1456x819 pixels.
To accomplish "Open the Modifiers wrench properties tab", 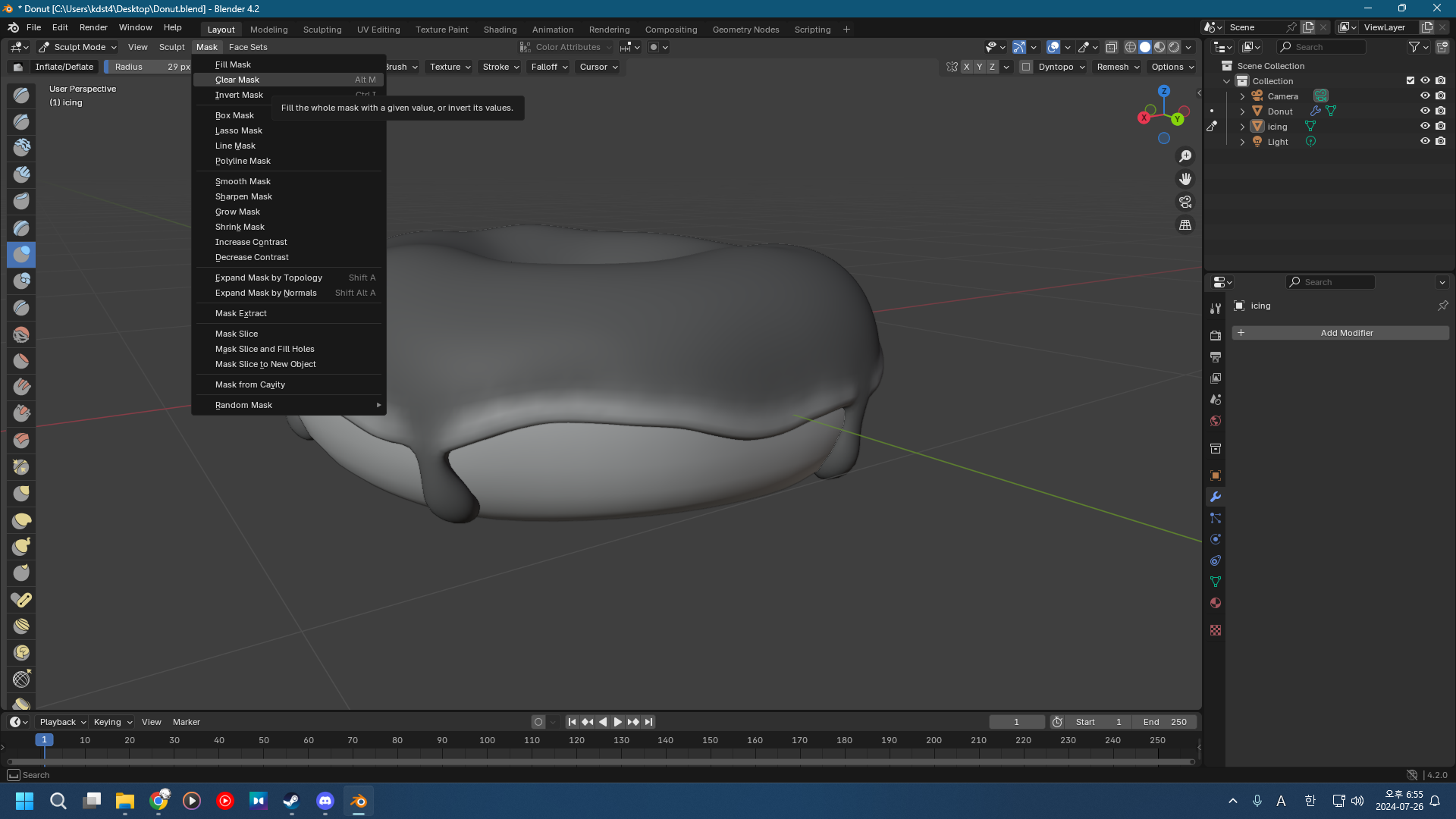I will coord(1216,497).
